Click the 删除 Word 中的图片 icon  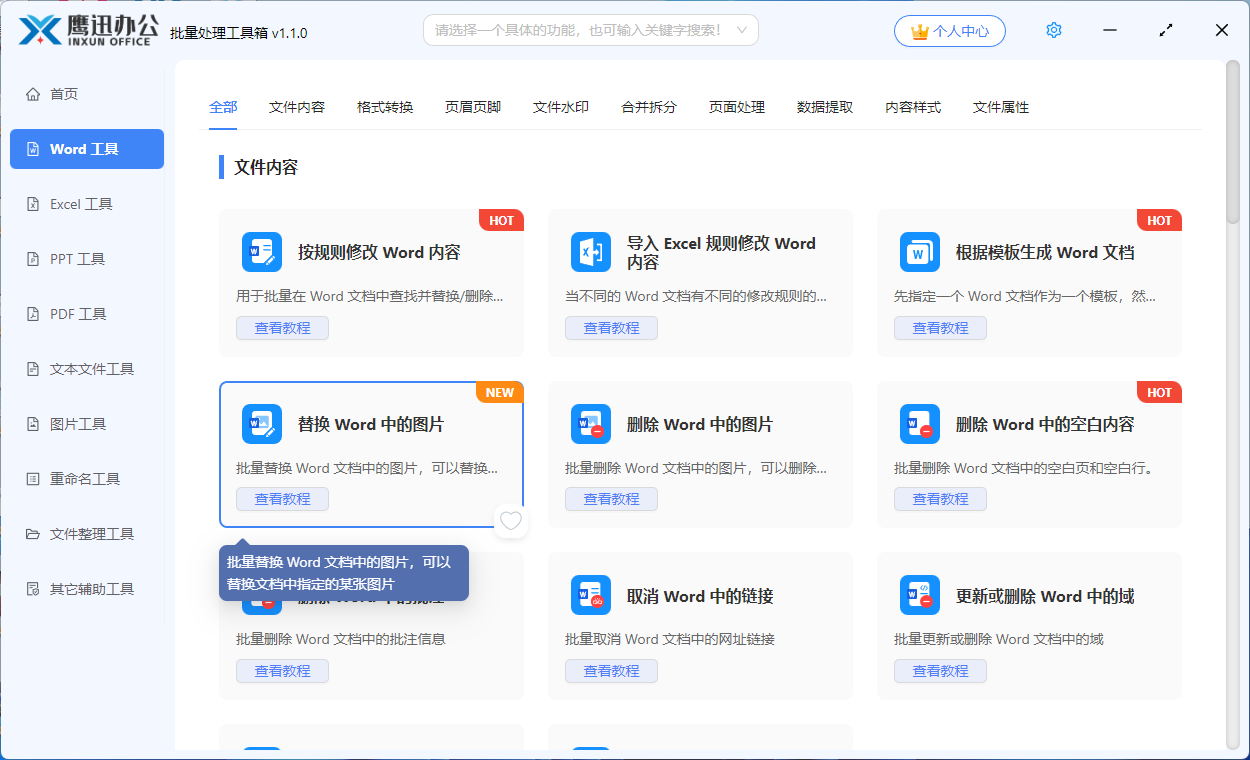[x=591, y=424]
